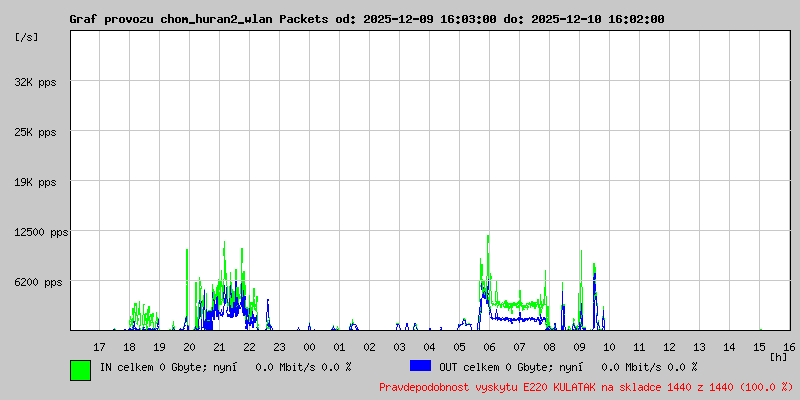Click the 25K pps axis label
This screenshot has height=400, width=800.
pyautogui.click(x=35, y=132)
